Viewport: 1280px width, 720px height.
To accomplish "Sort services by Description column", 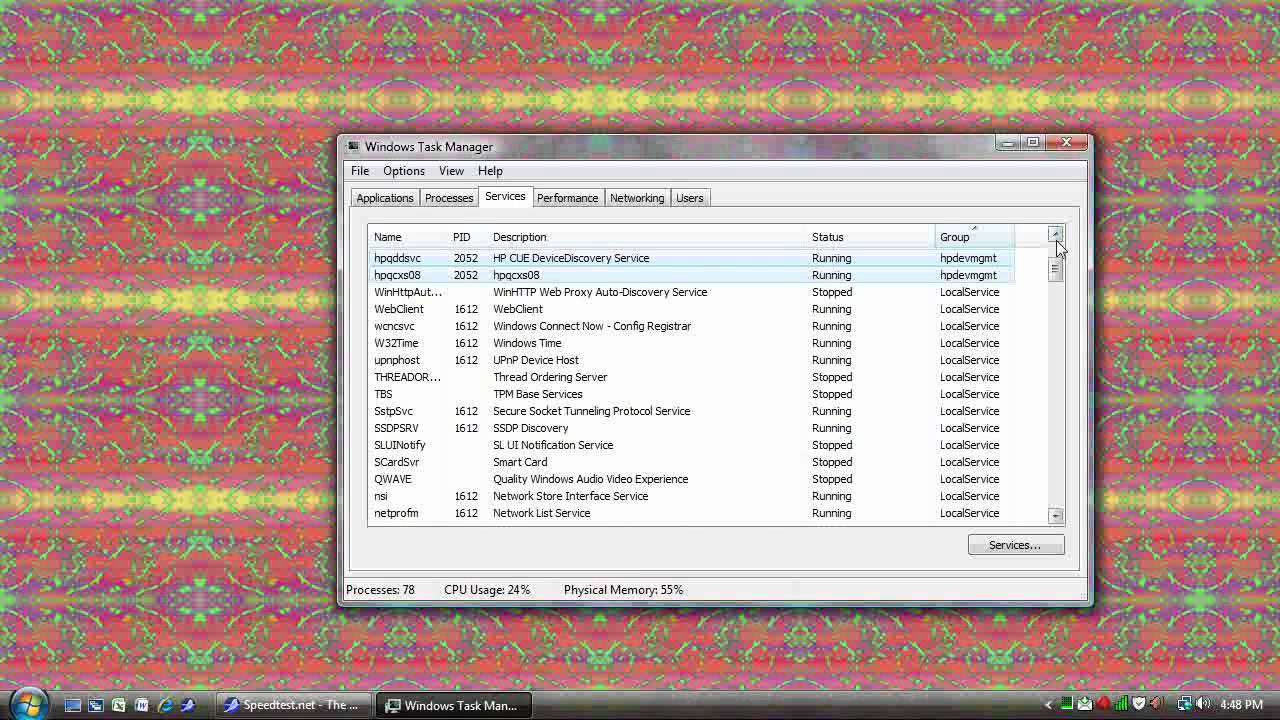I will 647,237.
